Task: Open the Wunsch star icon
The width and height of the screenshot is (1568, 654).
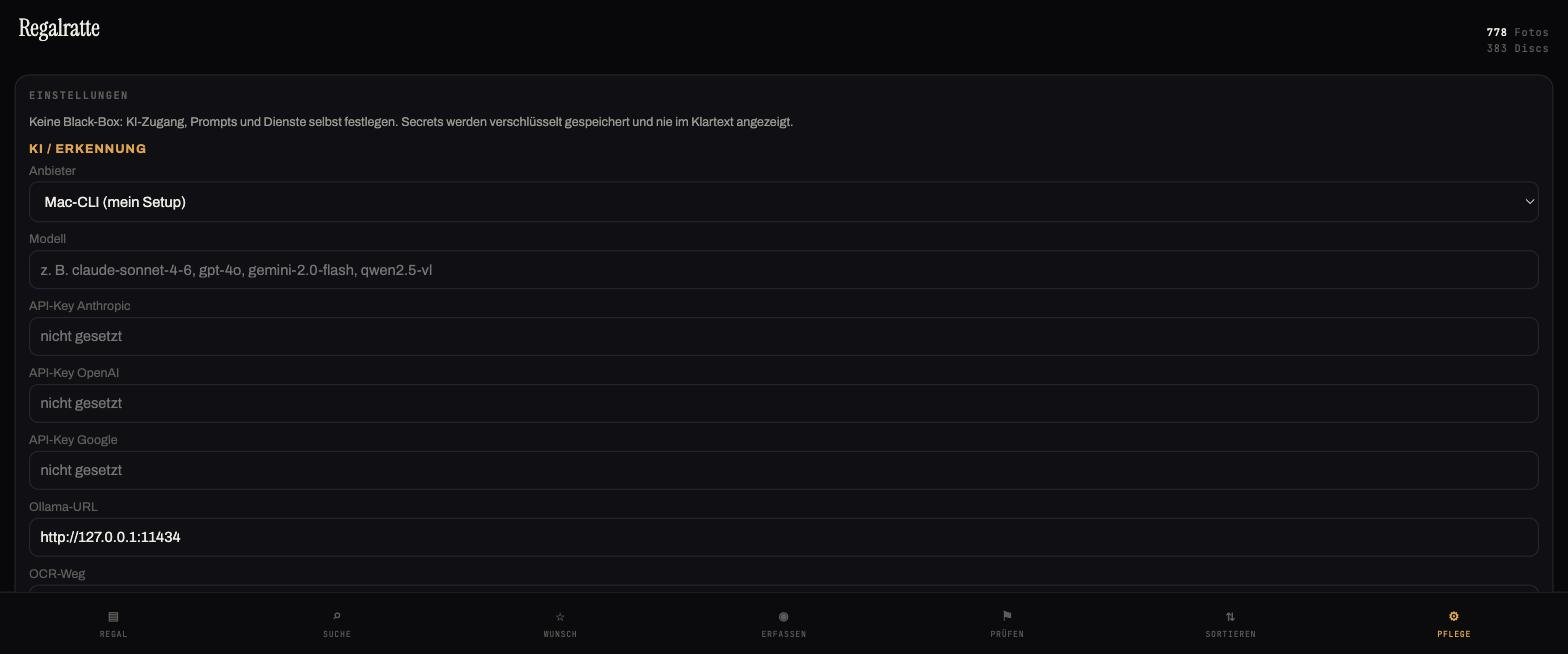Action: (560, 616)
